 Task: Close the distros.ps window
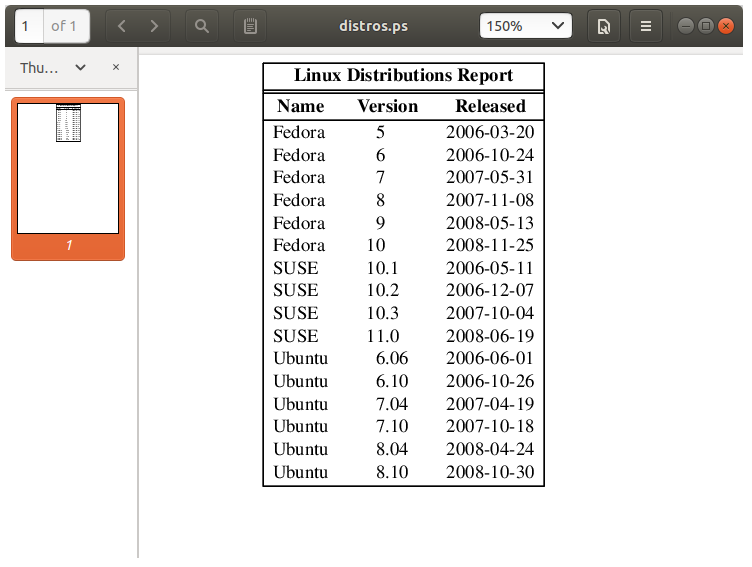[726, 26]
